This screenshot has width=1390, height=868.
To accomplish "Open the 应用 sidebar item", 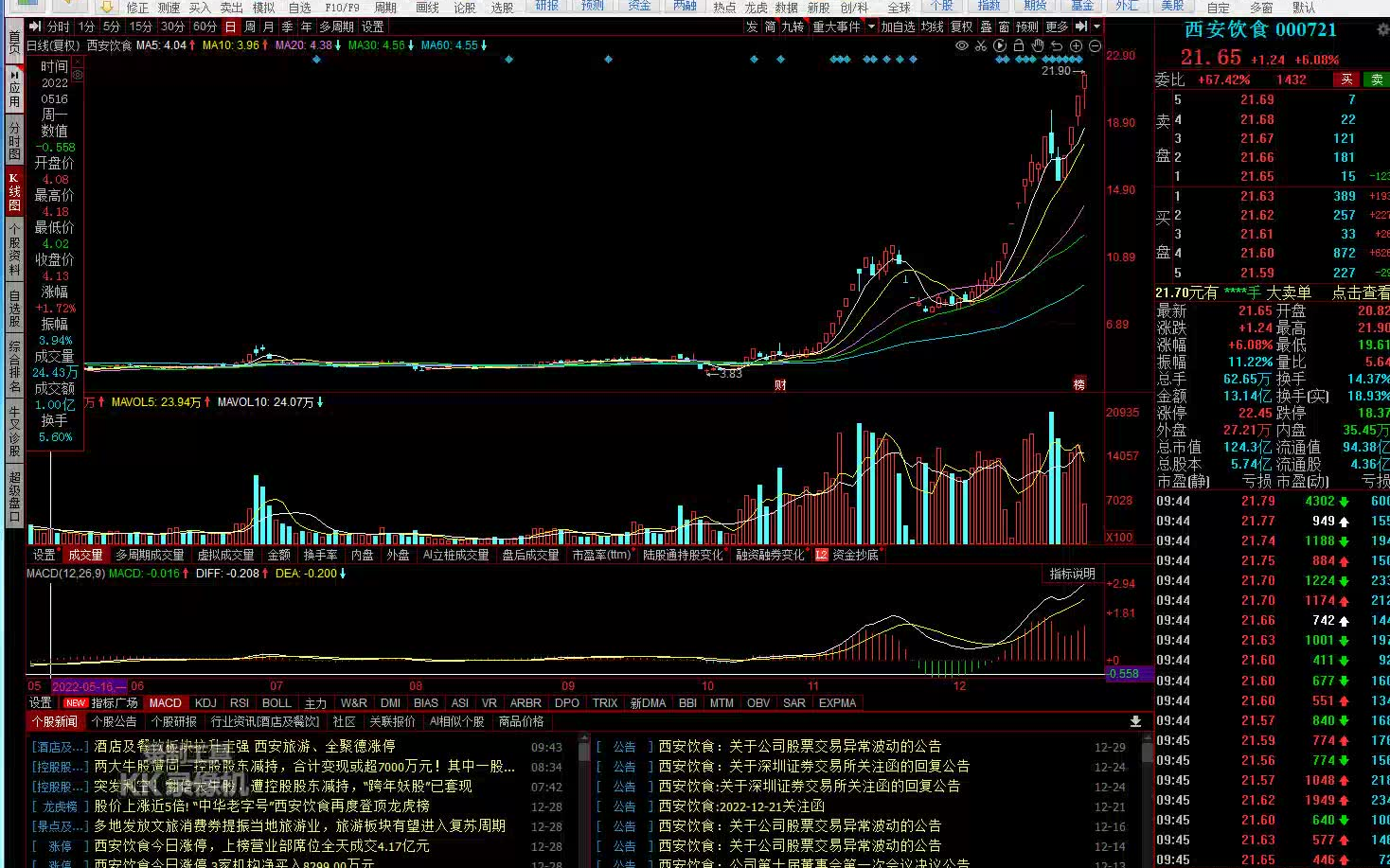I will click(x=14, y=87).
